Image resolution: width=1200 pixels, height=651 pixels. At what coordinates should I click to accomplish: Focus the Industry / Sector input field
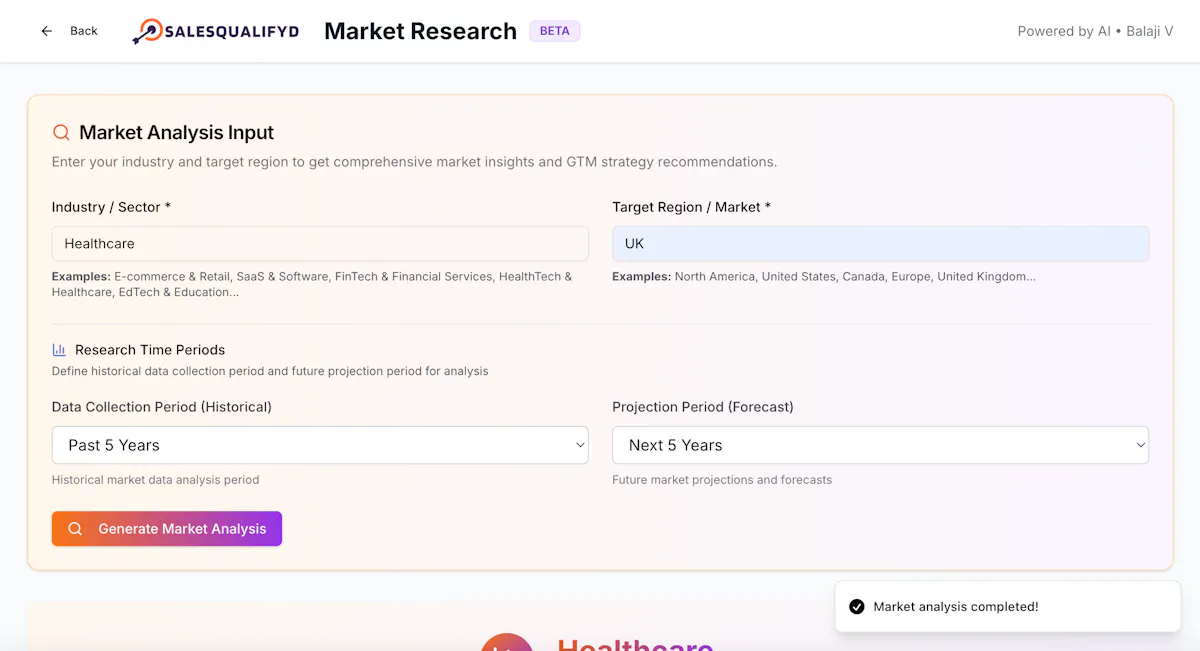(x=320, y=244)
